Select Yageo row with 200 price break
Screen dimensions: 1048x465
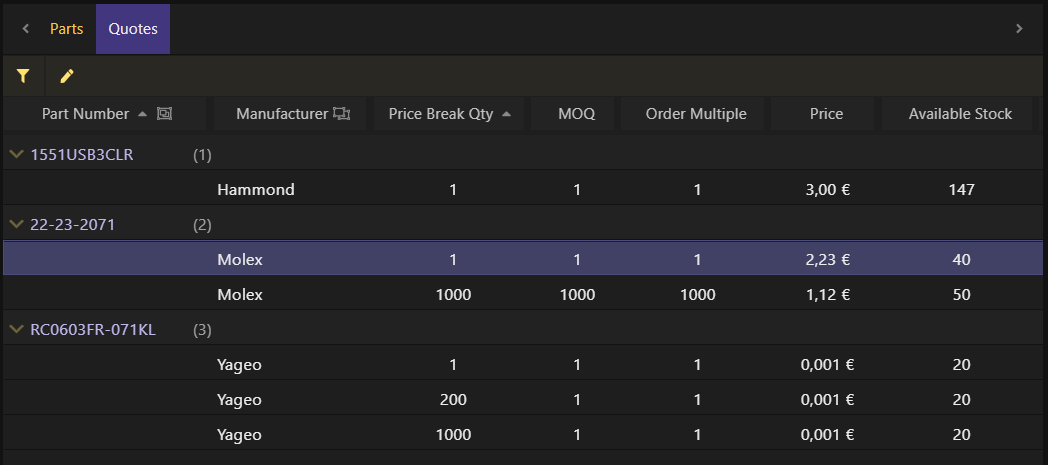pyautogui.click(x=523, y=400)
